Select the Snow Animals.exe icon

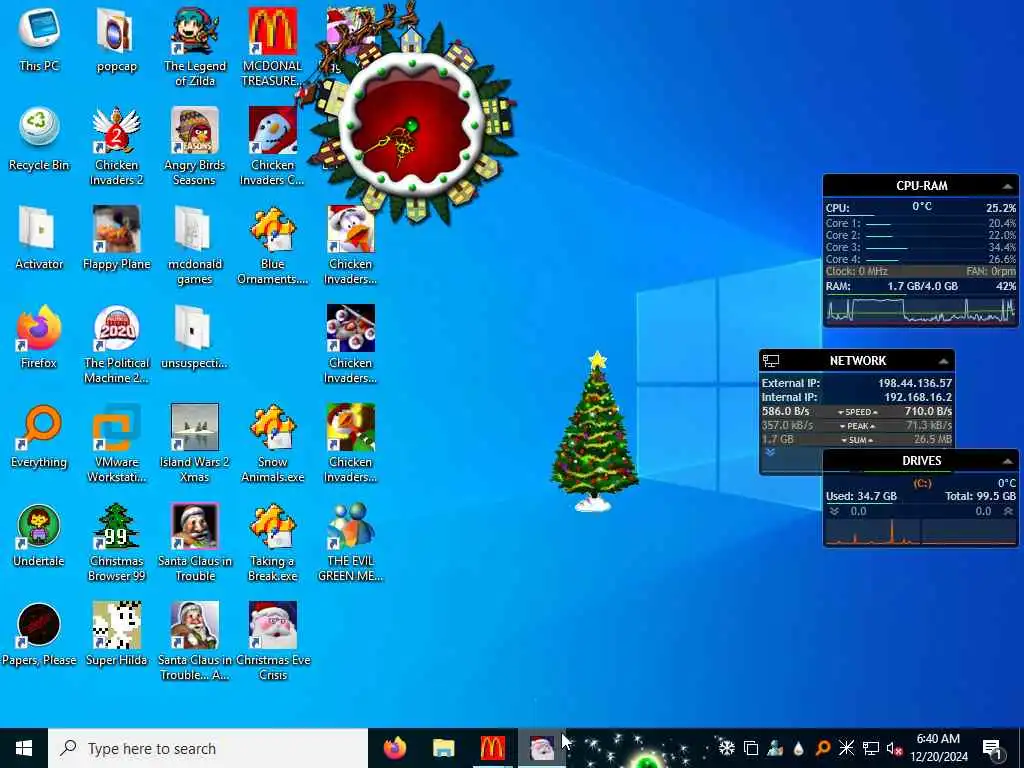click(272, 443)
